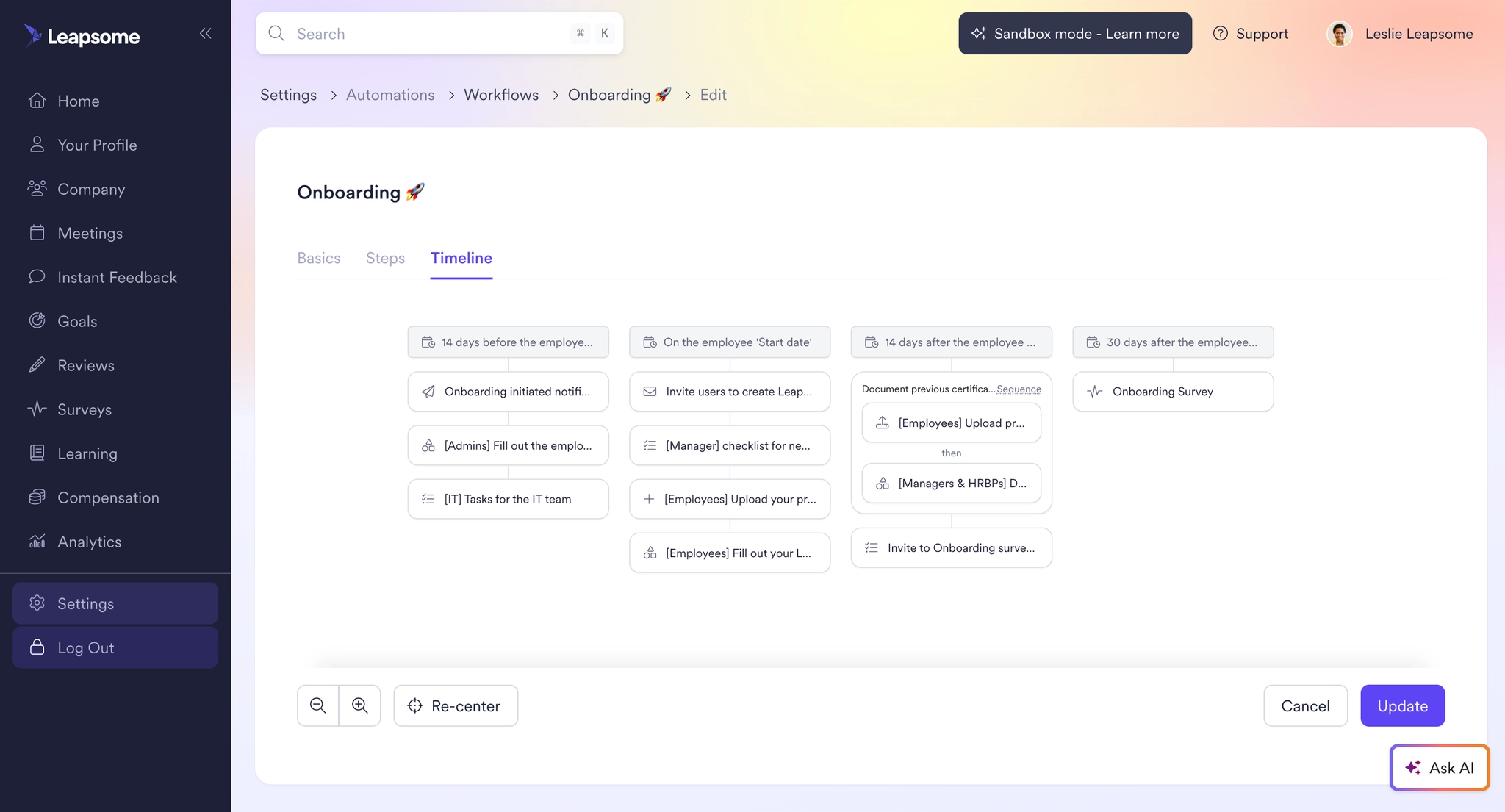
Task: Navigate to Workflows via breadcrumb
Action: point(500,95)
